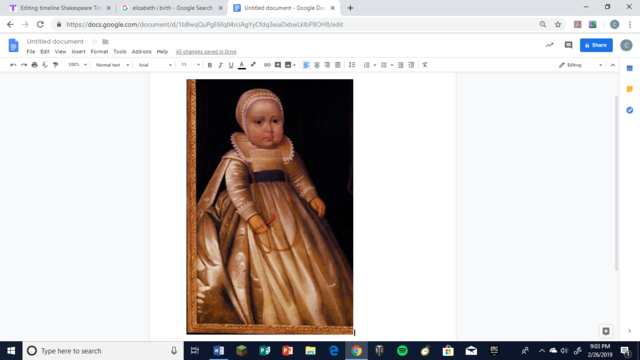Set justified text alignment
The height and width of the screenshot is (360, 640).
tap(338, 65)
